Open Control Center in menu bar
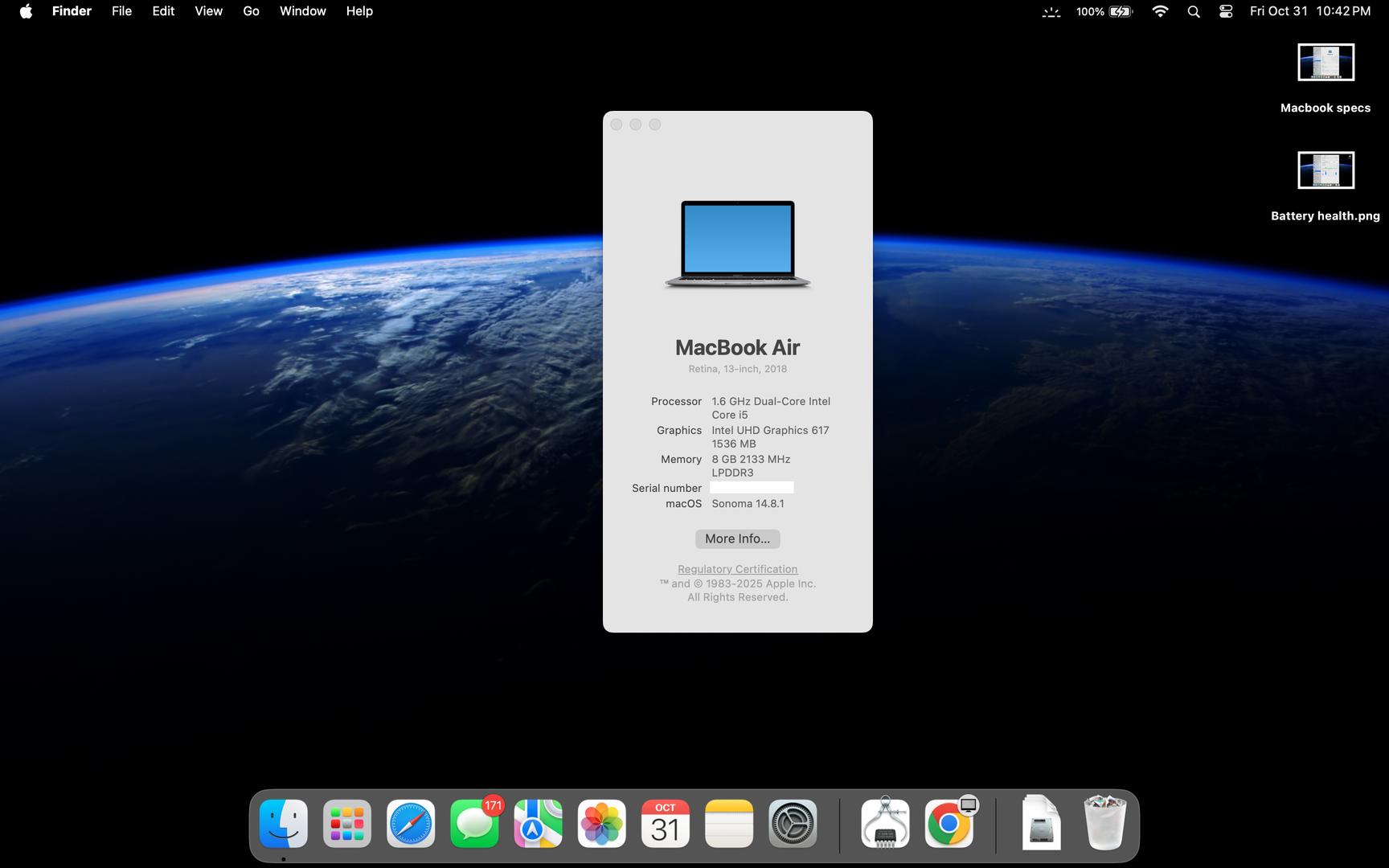Image resolution: width=1389 pixels, height=868 pixels. (1225, 11)
